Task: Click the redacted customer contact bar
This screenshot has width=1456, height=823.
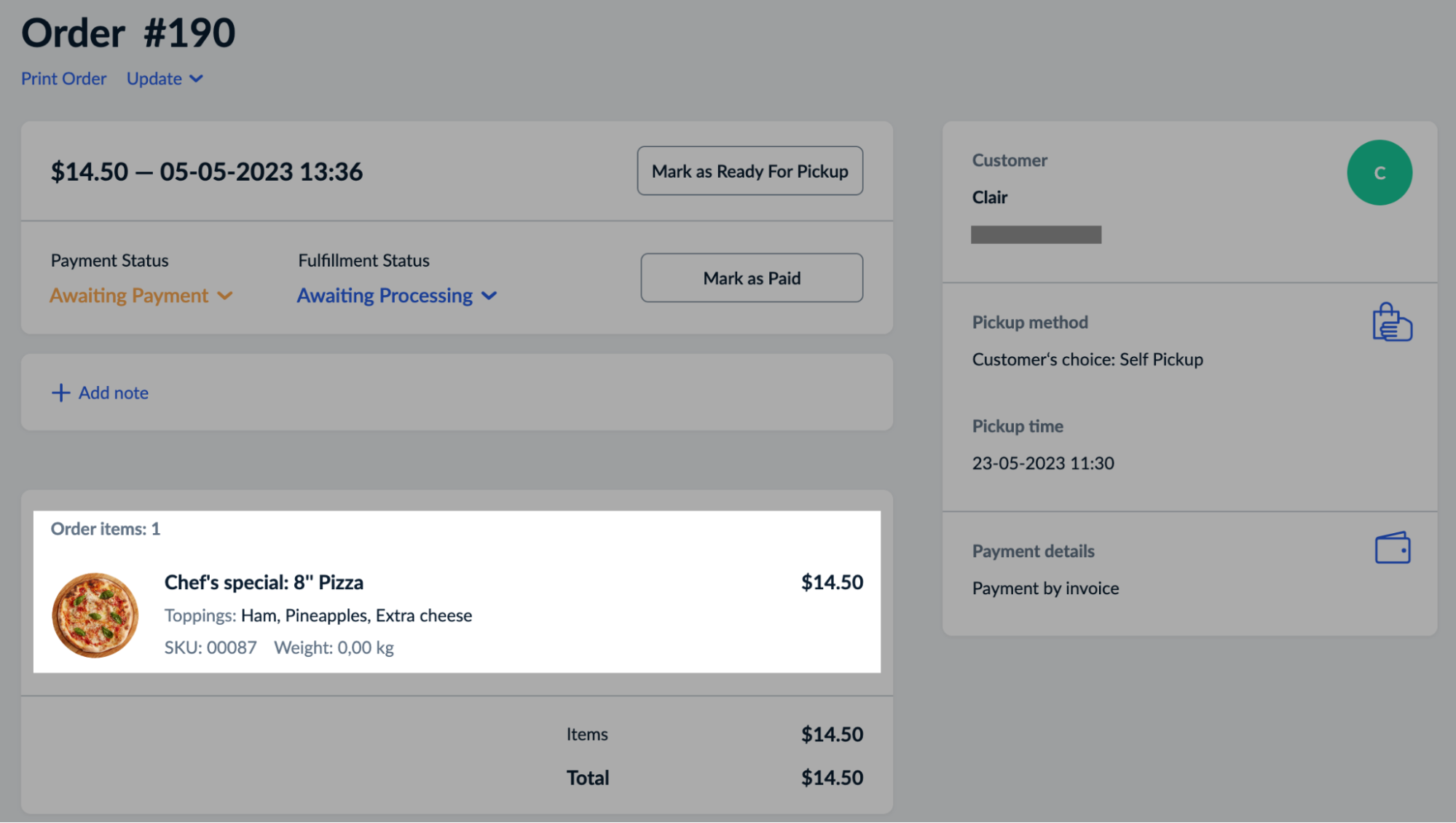Action: point(1036,235)
